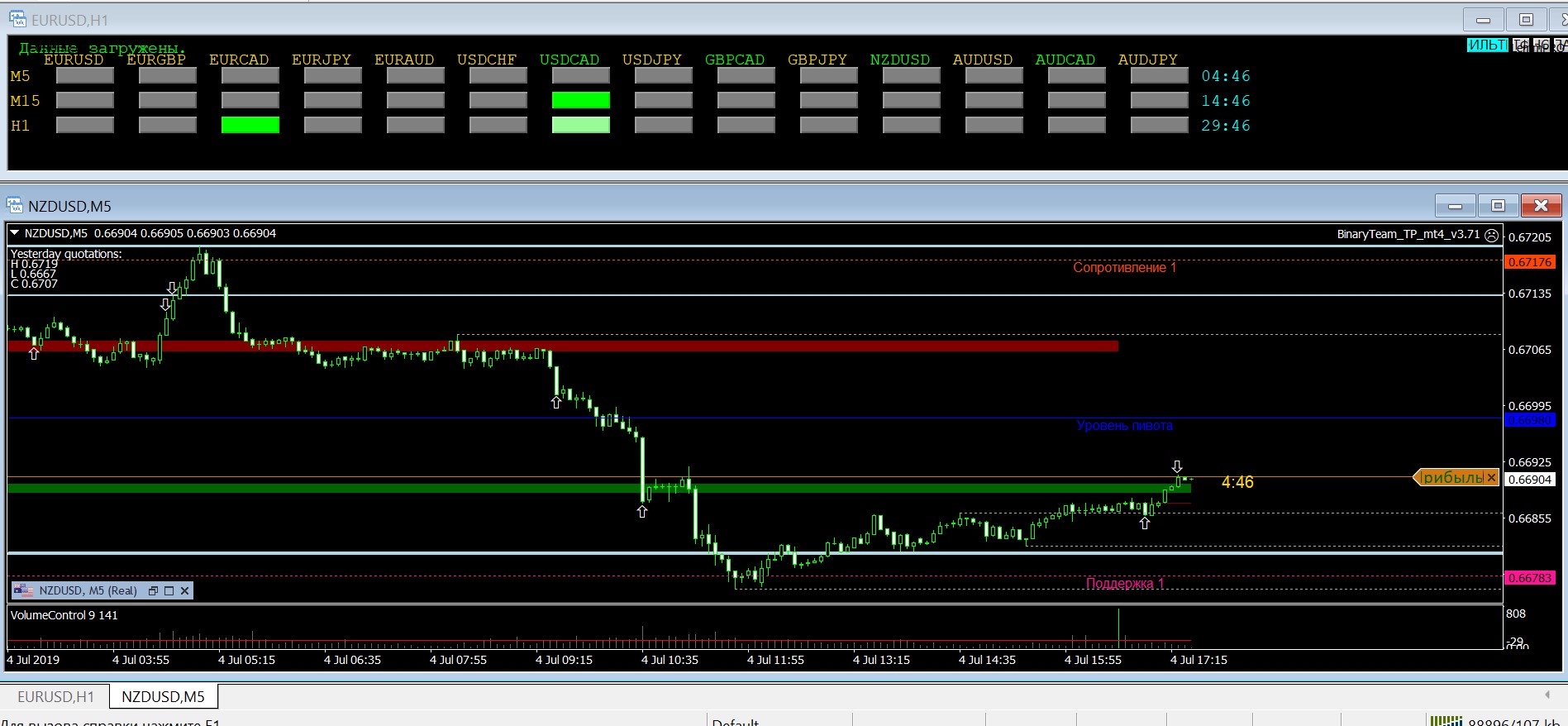Toggle the USDCAD H1 light green button
Viewport: 1568px width, 726px height.
tap(581, 125)
